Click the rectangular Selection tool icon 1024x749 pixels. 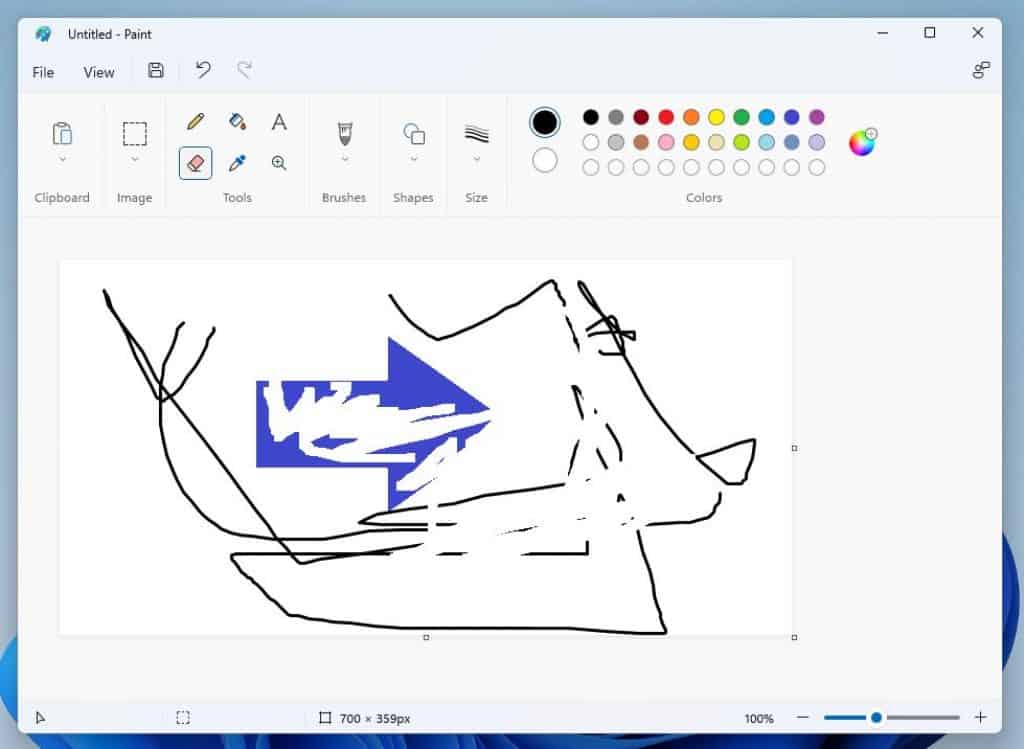pyautogui.click(x=135, y=133)
